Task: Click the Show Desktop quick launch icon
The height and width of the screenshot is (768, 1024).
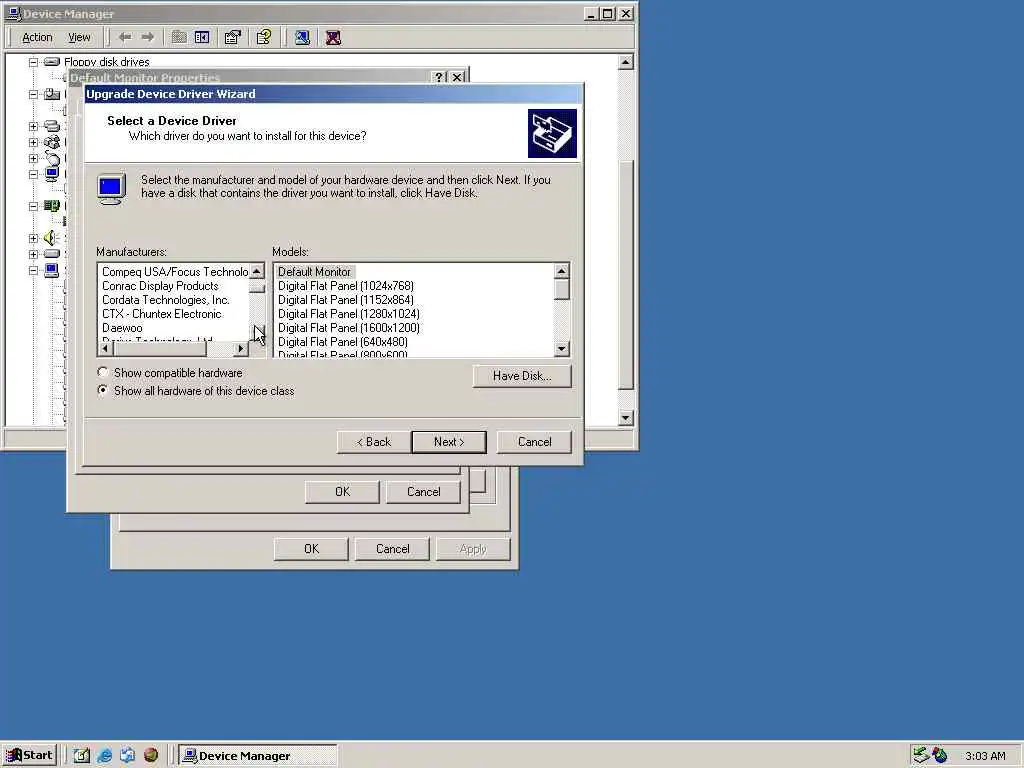Action: 81,756
